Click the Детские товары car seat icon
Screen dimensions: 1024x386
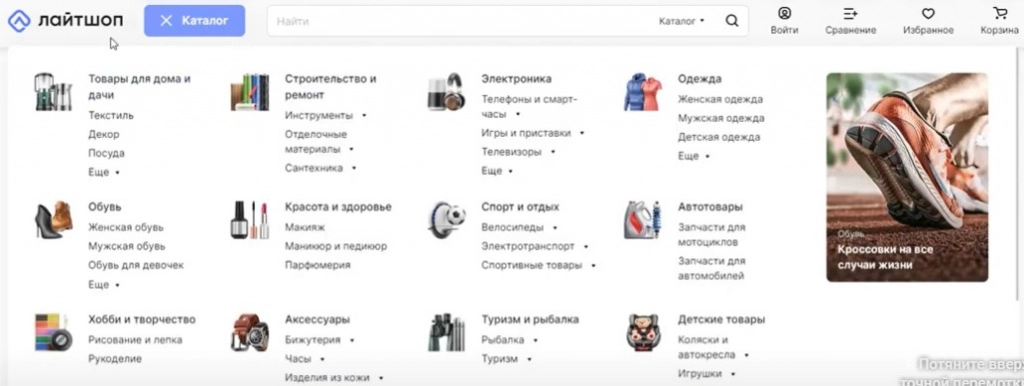(x=643, y=332)
